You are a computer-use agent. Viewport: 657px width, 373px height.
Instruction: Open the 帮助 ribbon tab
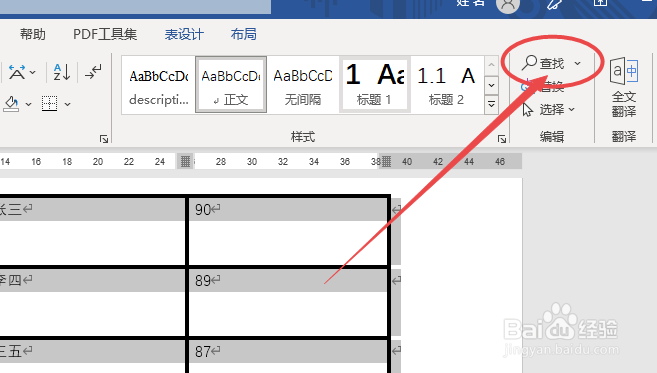[33, 34]
